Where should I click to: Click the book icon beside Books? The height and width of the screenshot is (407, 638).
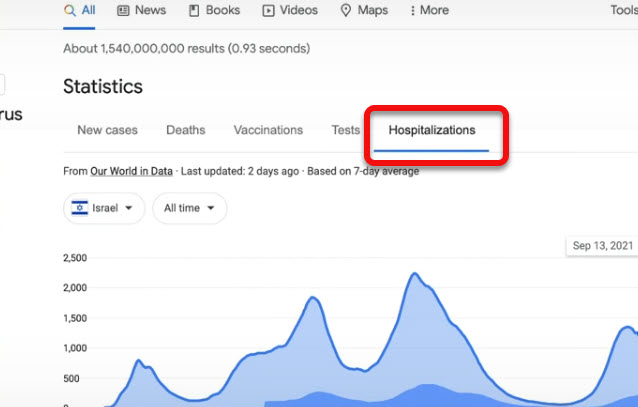(x=194, y=11)
